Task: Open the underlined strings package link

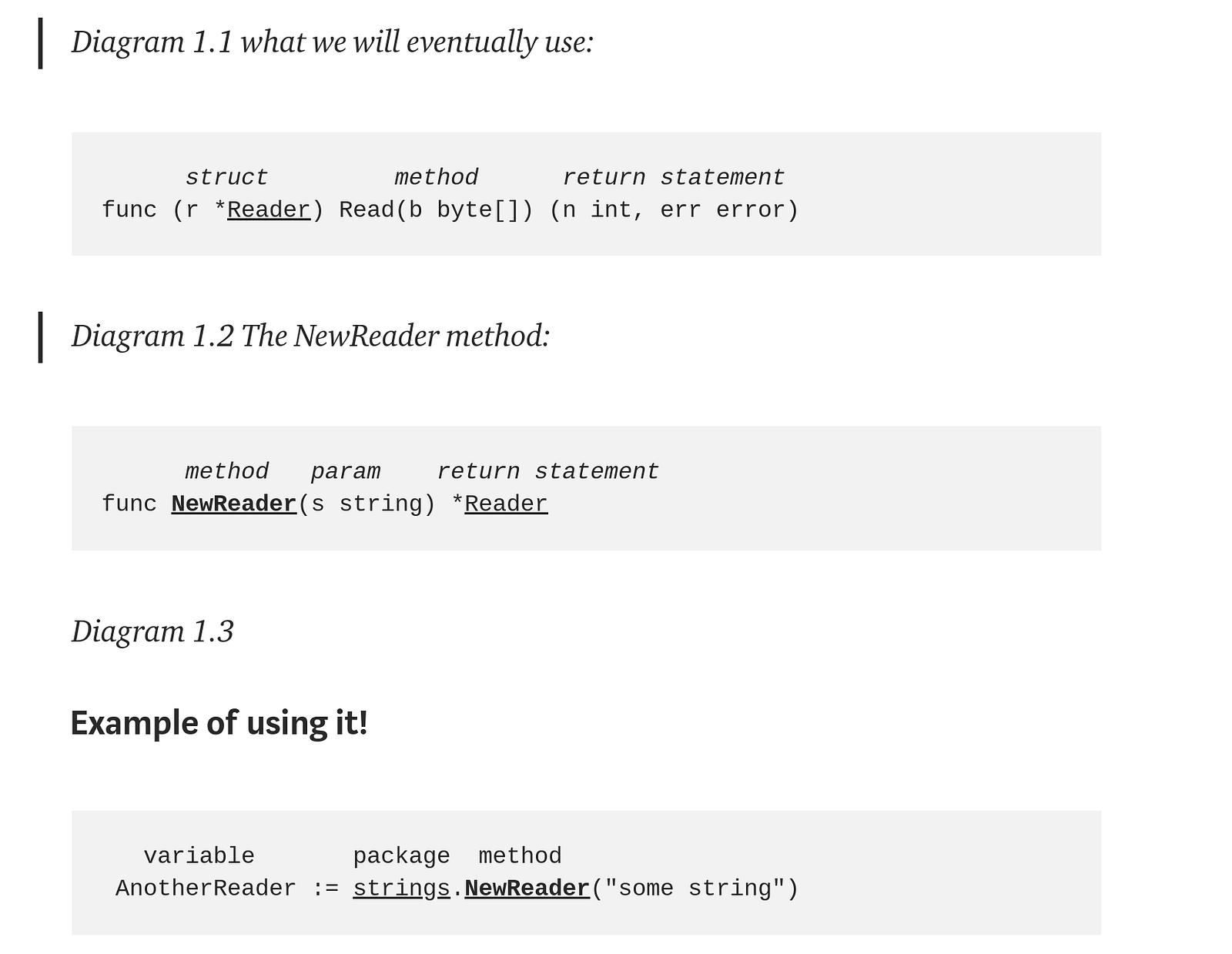Action: pos(401,889)
